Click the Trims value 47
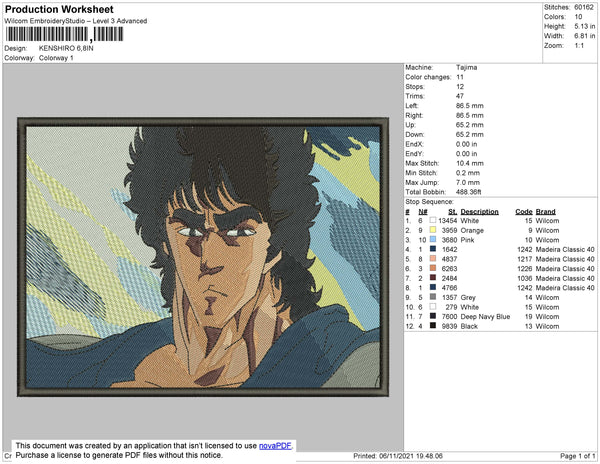This screenshot has width=600, height=464. (460, 96)
